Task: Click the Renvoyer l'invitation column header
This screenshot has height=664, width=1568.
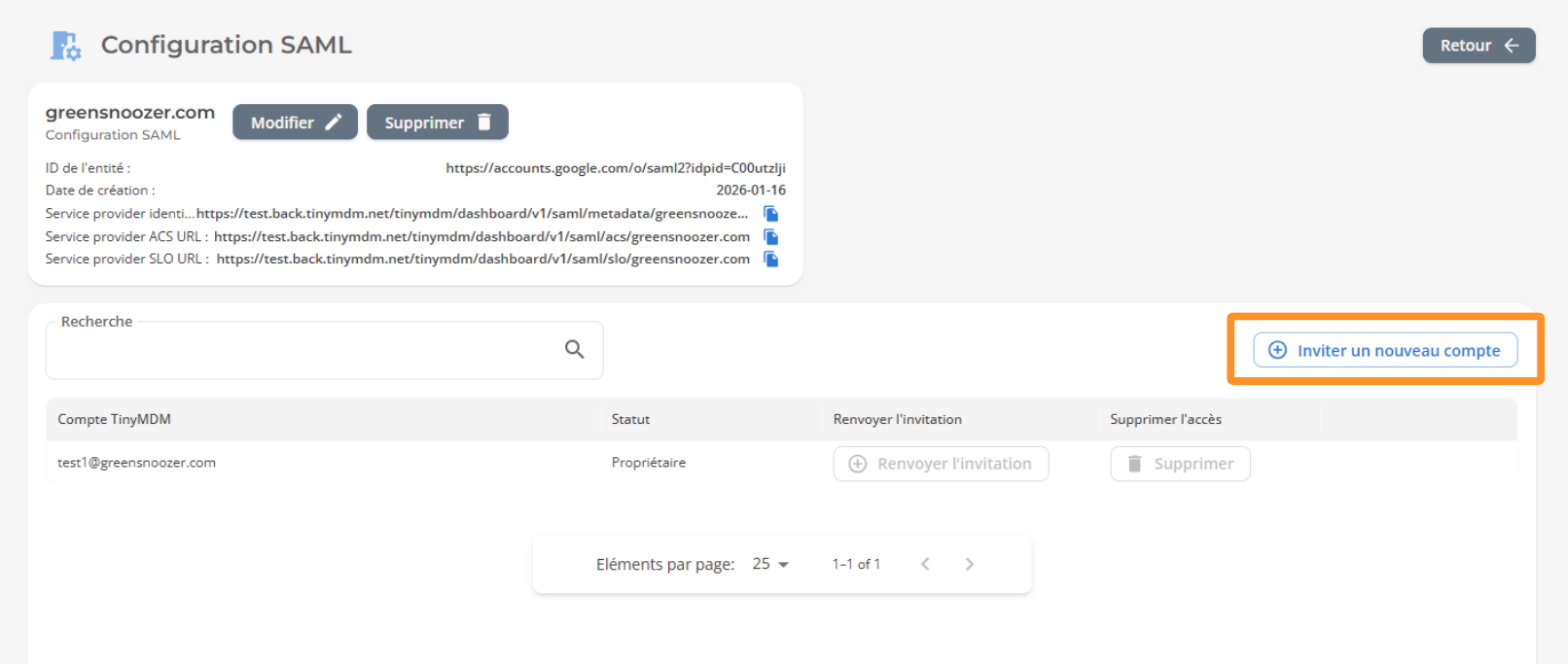Action: pos(897,419)
